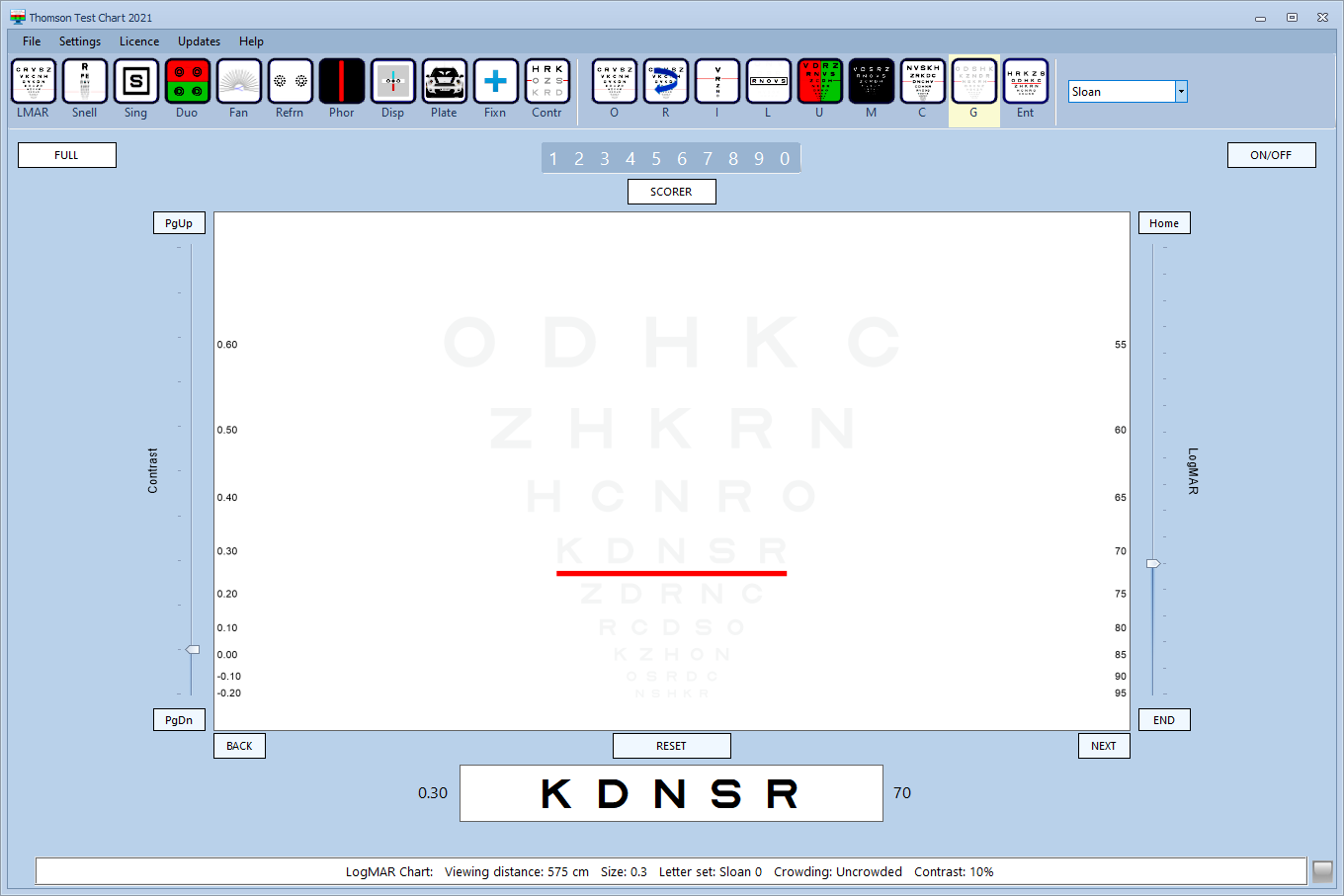This screenshot has width=1344, height=896.
Task: Open the Fixation target icon
Action: 495,82
